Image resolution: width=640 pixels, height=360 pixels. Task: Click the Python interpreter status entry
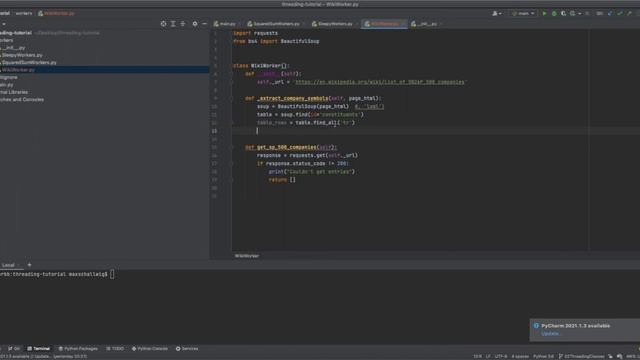click(543, 356)
